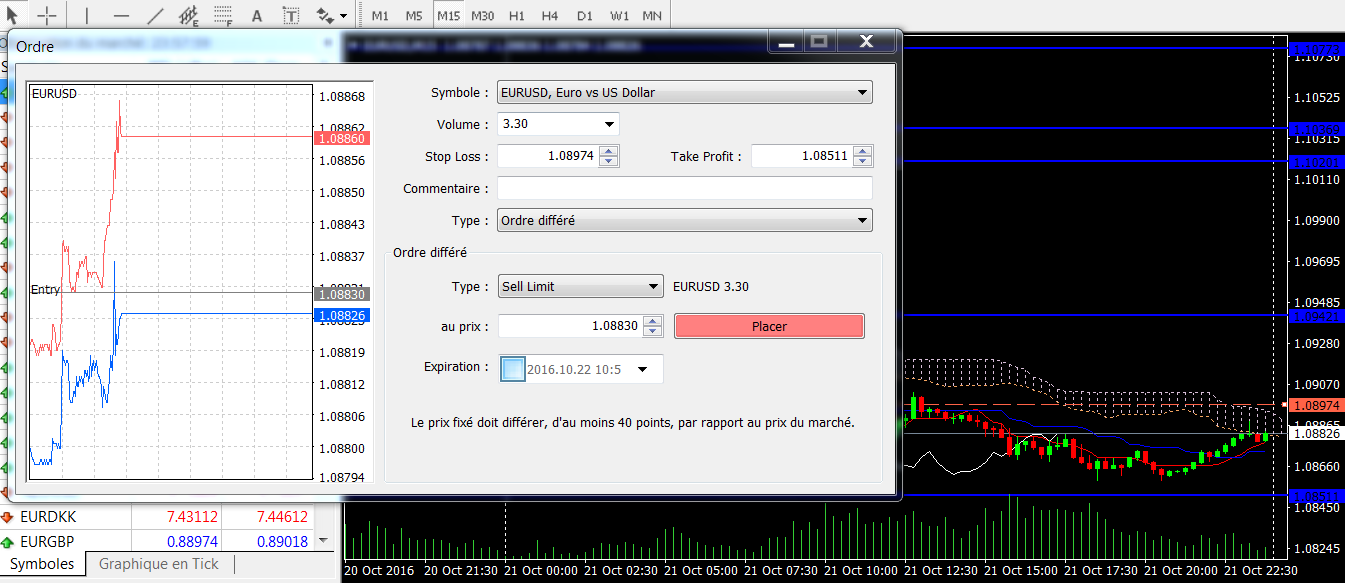This screenshot has width=1345, height=583.
Task: Switch chart to H1 timeframe
Action: click(516, 16)
